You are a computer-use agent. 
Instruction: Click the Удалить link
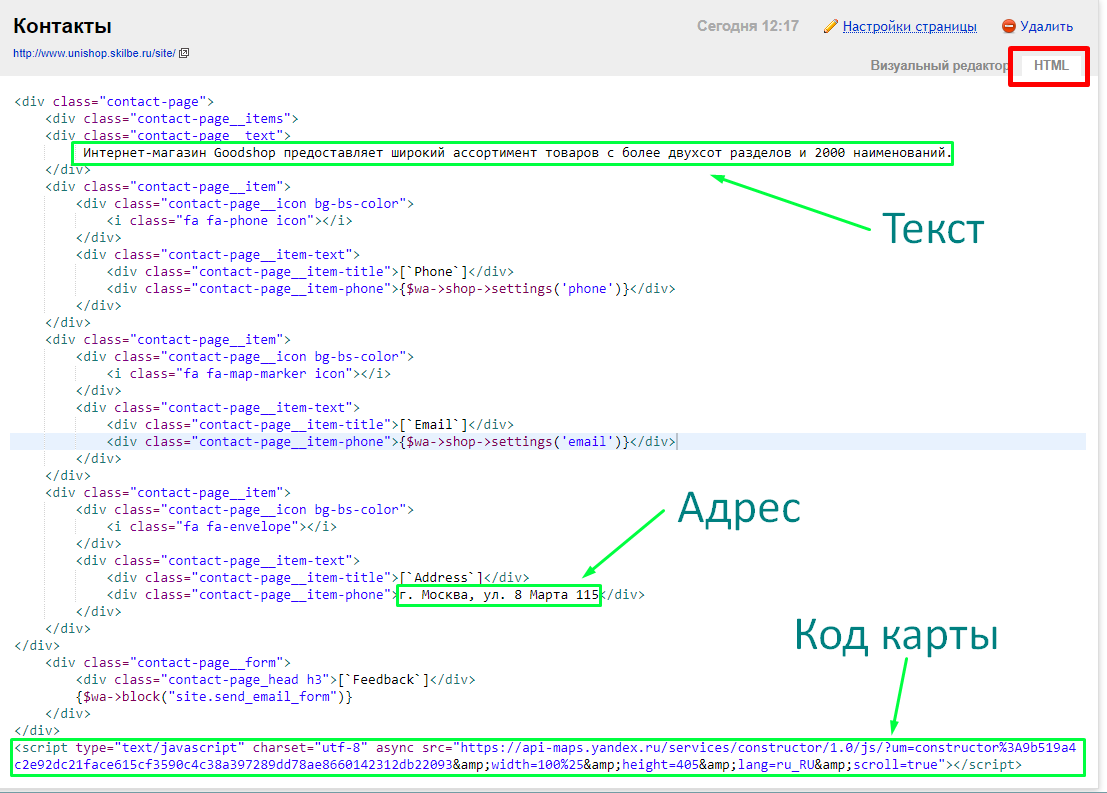pyautogui.click(x=1047, y=27)
